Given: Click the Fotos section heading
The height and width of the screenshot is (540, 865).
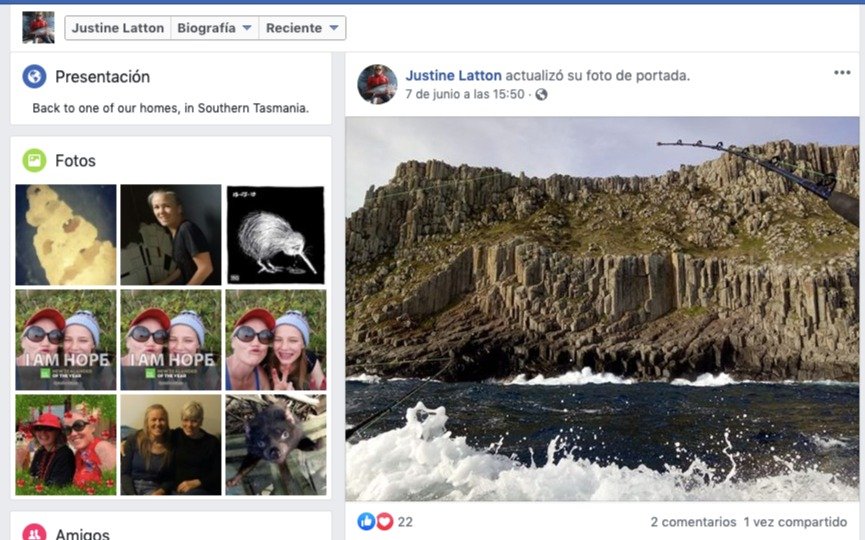Looking at the screenshot, I should (x=75, y=160).
